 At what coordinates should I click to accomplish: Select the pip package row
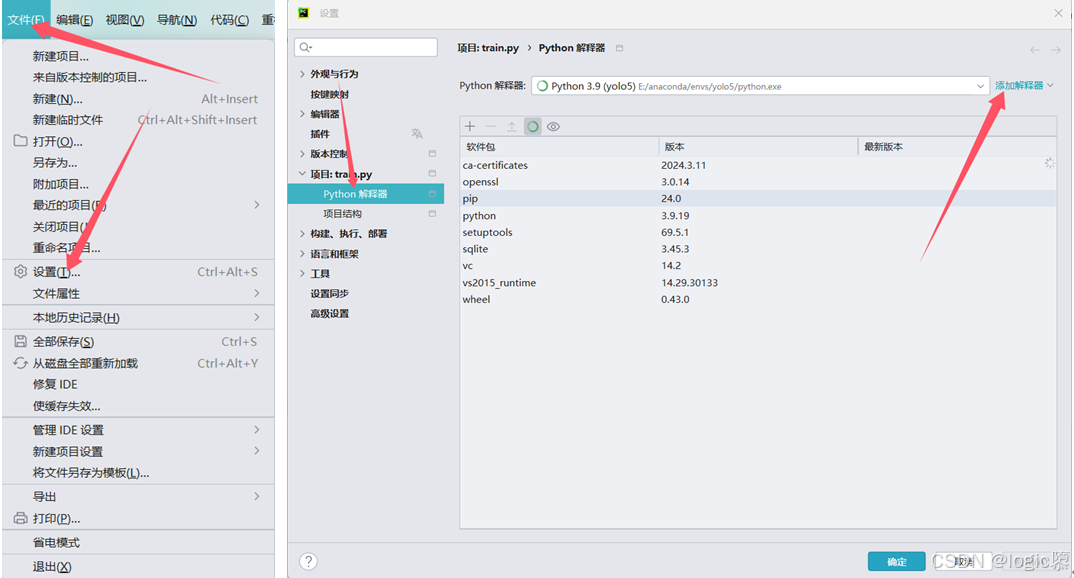tap(758, 199)
